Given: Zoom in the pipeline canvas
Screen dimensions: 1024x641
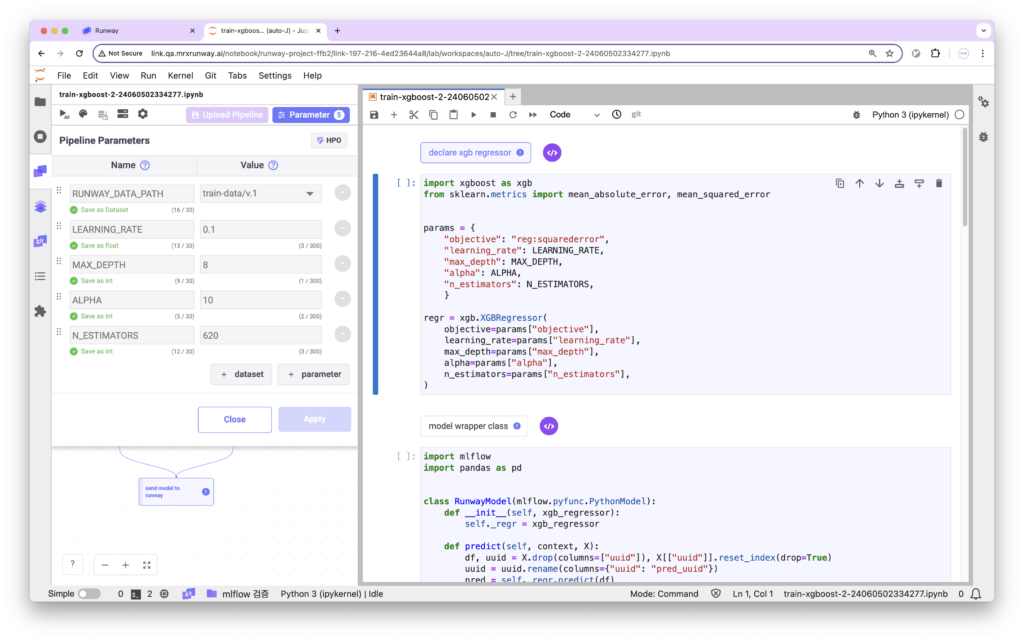Looking at the screenshot, I should point(125,565).
